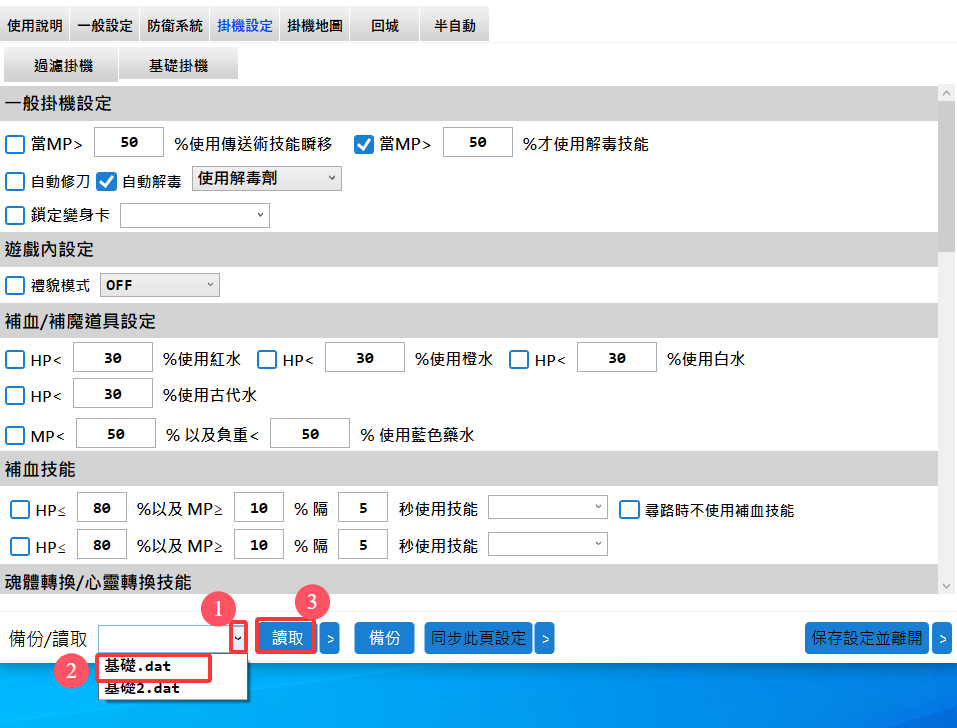Toggle the 禮貌模式 checkbox

[15, 285]
